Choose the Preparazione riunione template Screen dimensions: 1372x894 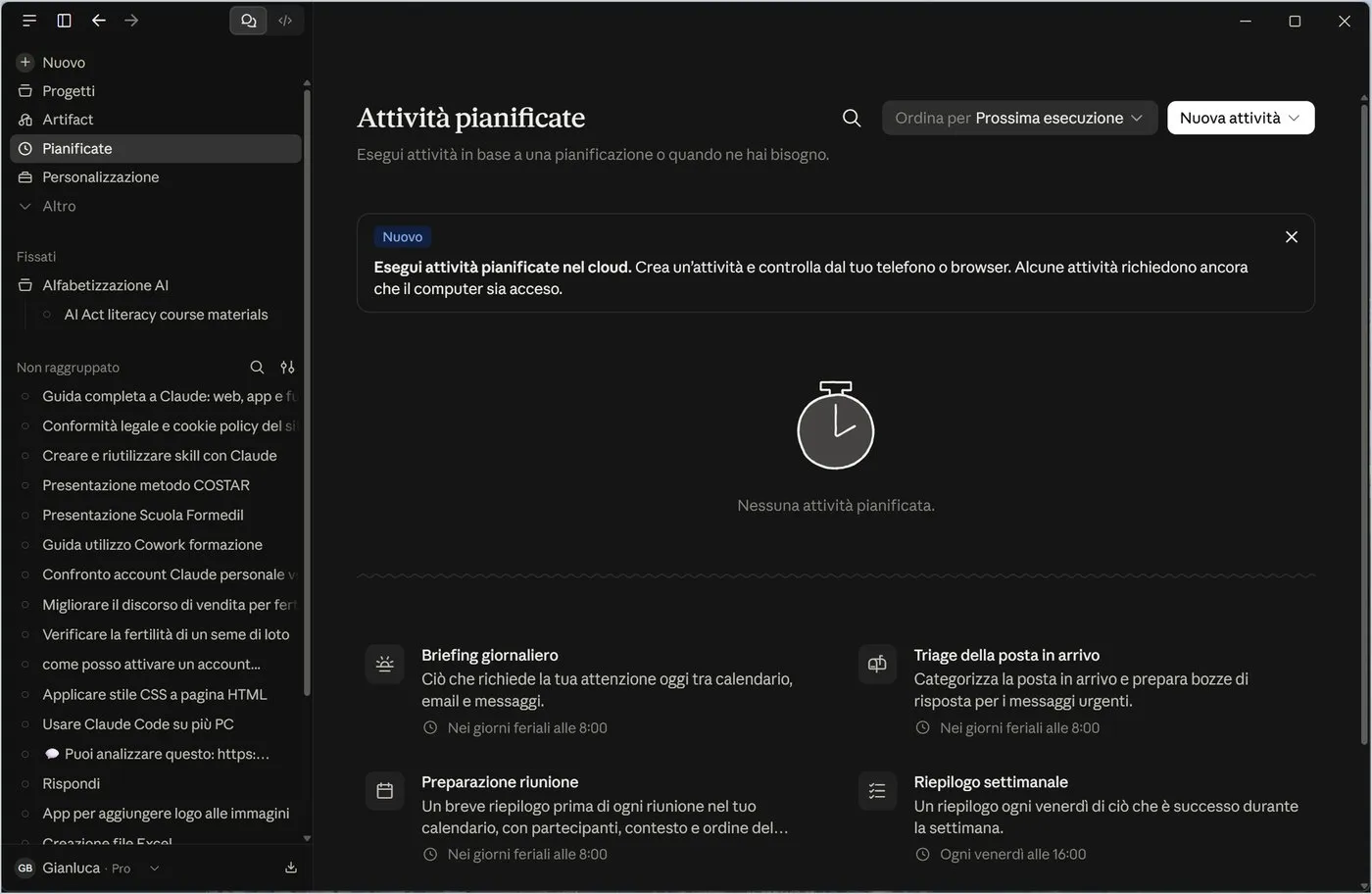coord(590,817)
